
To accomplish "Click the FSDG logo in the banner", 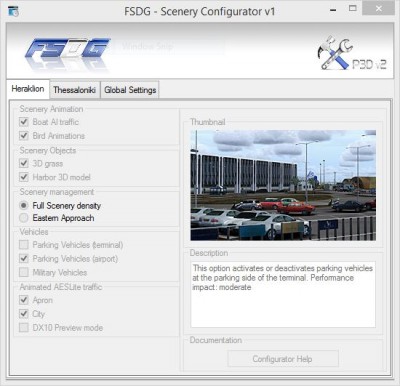I will click(x=67, y=52).
